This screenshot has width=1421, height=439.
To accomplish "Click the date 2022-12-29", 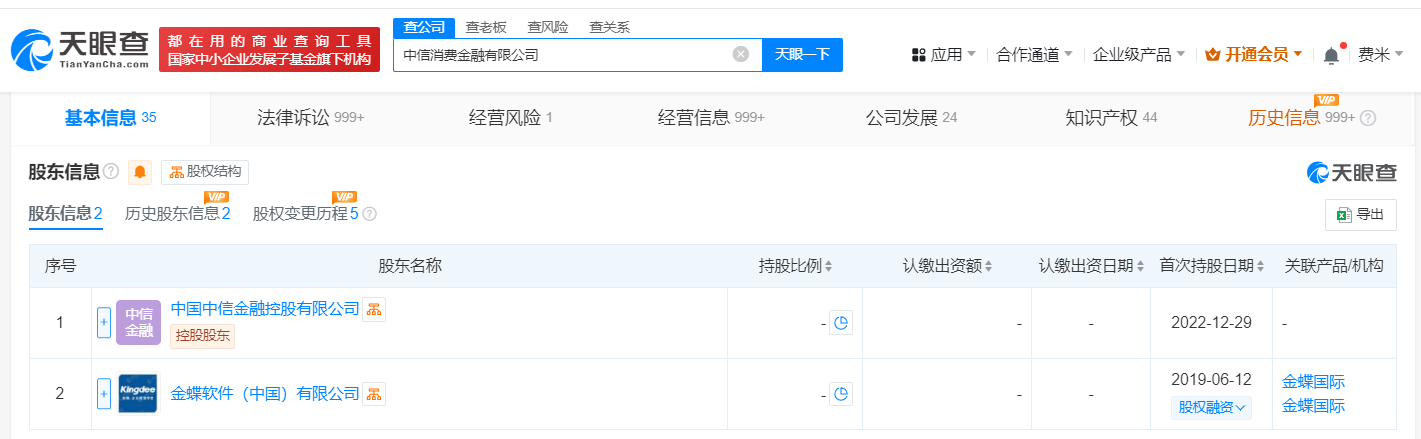I will [1211, 323].
